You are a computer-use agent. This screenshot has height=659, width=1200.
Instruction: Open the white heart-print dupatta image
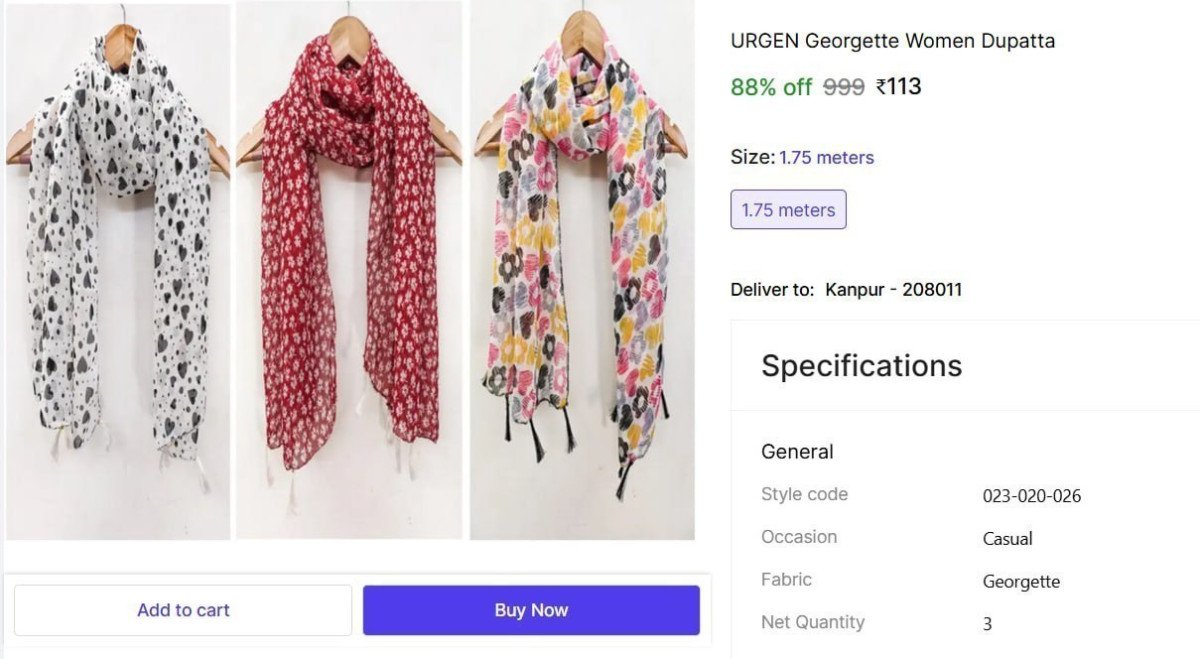(x=118, y=270)
